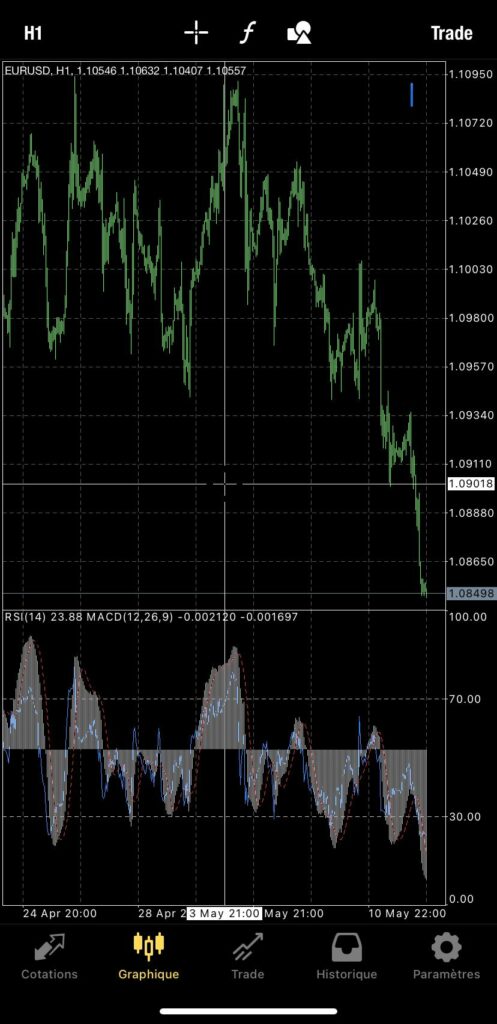Click the 30.00 RSI level label
The width and height of the screenshot is (497, 1024).
coord(467,816)
